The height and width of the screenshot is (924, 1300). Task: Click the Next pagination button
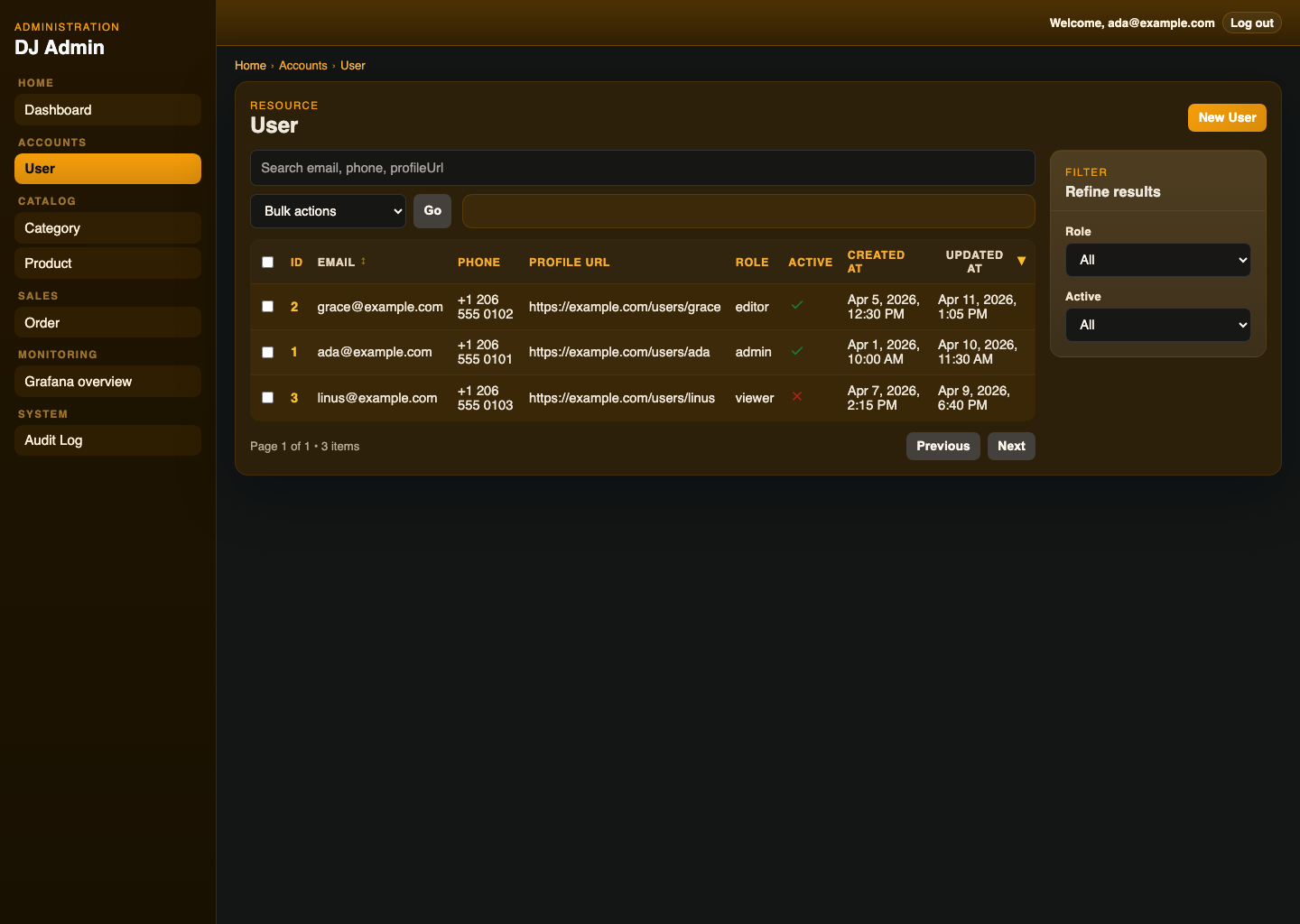(1011, 446)
